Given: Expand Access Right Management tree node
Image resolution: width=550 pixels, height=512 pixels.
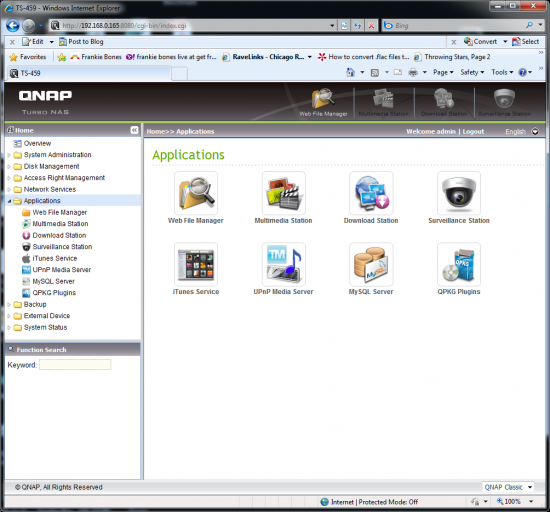Looking at the screenshot, I should pyautogui.click(x=9, y=178).
